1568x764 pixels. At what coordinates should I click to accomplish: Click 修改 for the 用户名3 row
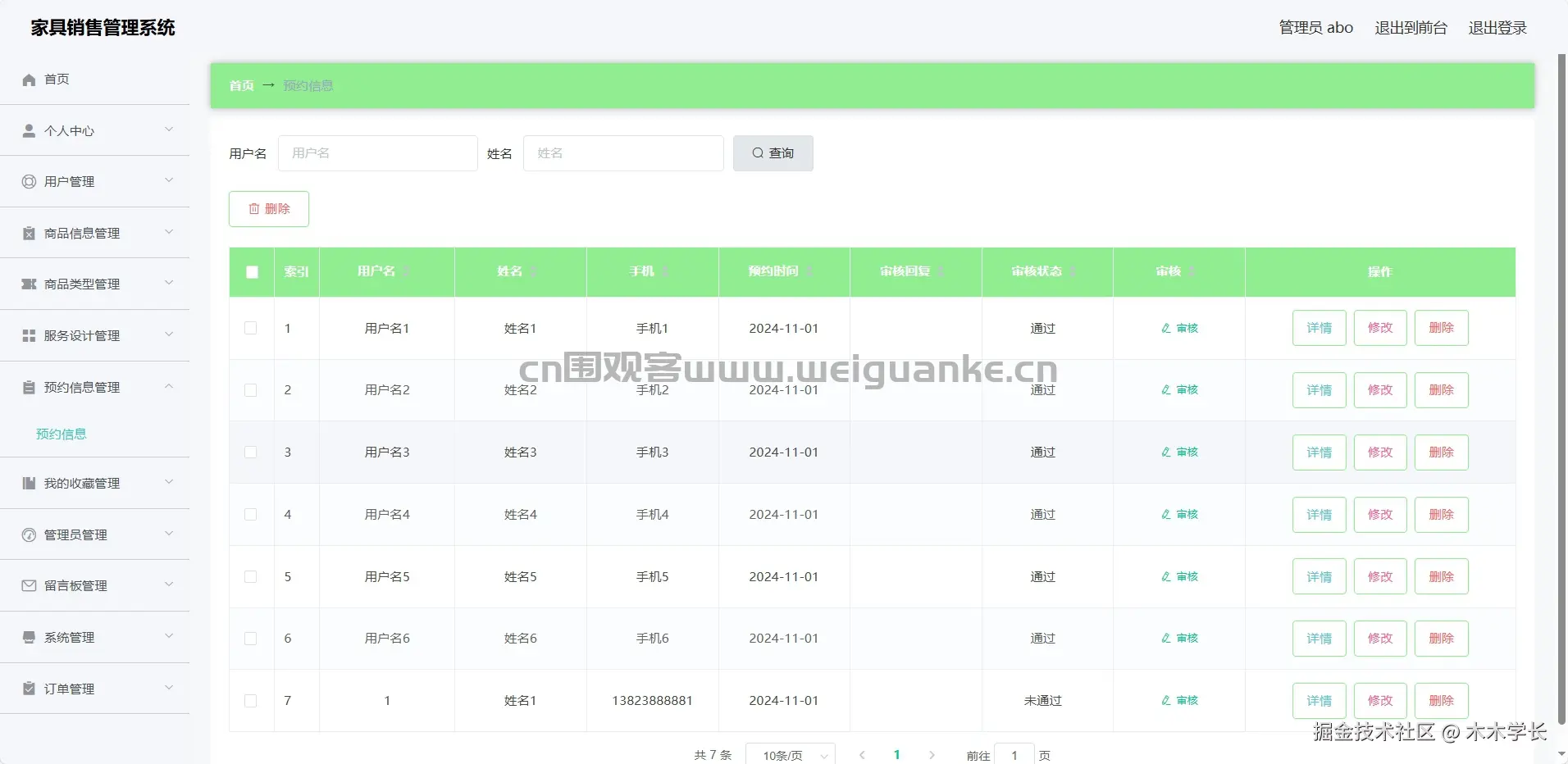point(1380,452)
